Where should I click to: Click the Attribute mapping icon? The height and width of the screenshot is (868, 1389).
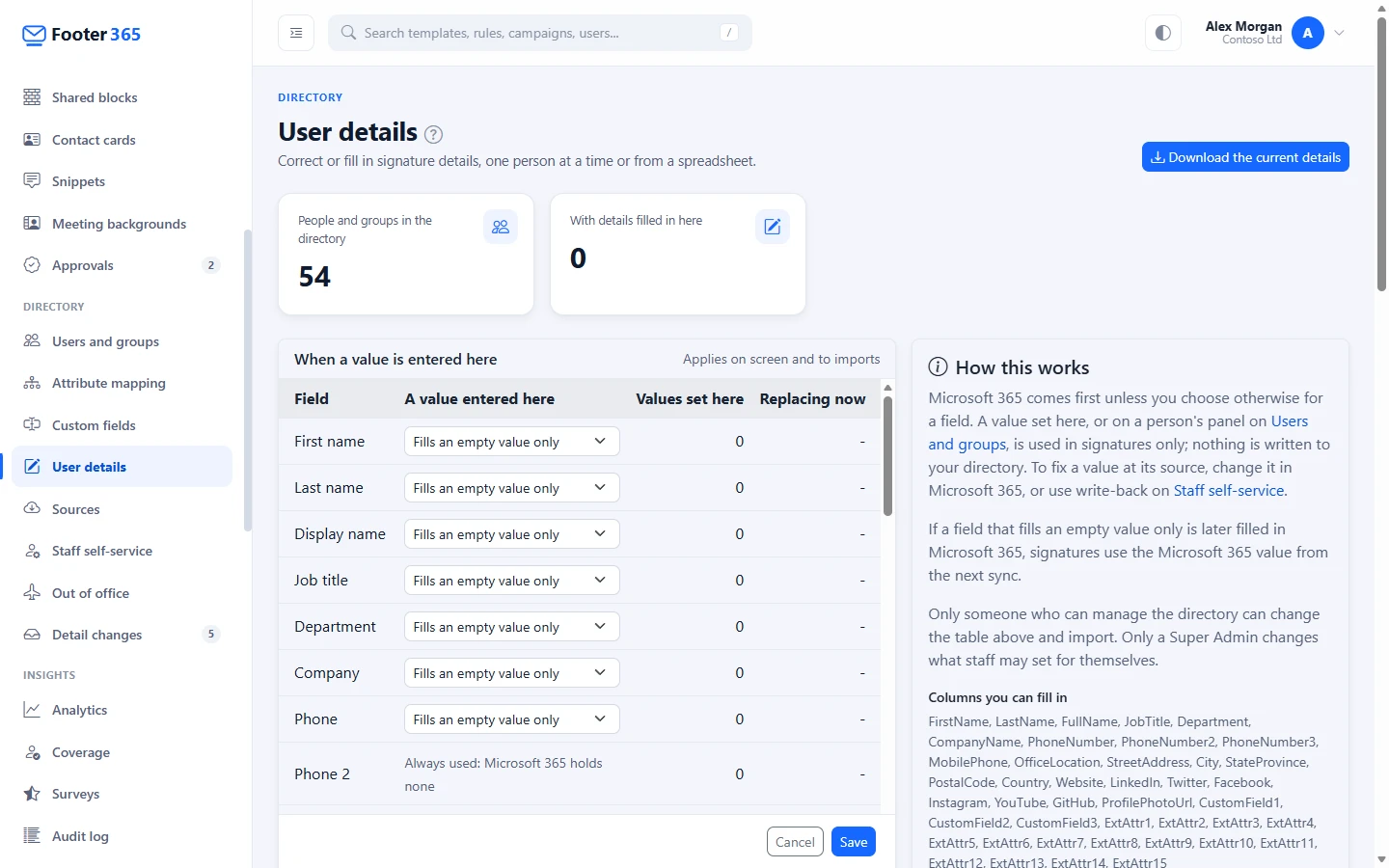click(x=32, y=383)
